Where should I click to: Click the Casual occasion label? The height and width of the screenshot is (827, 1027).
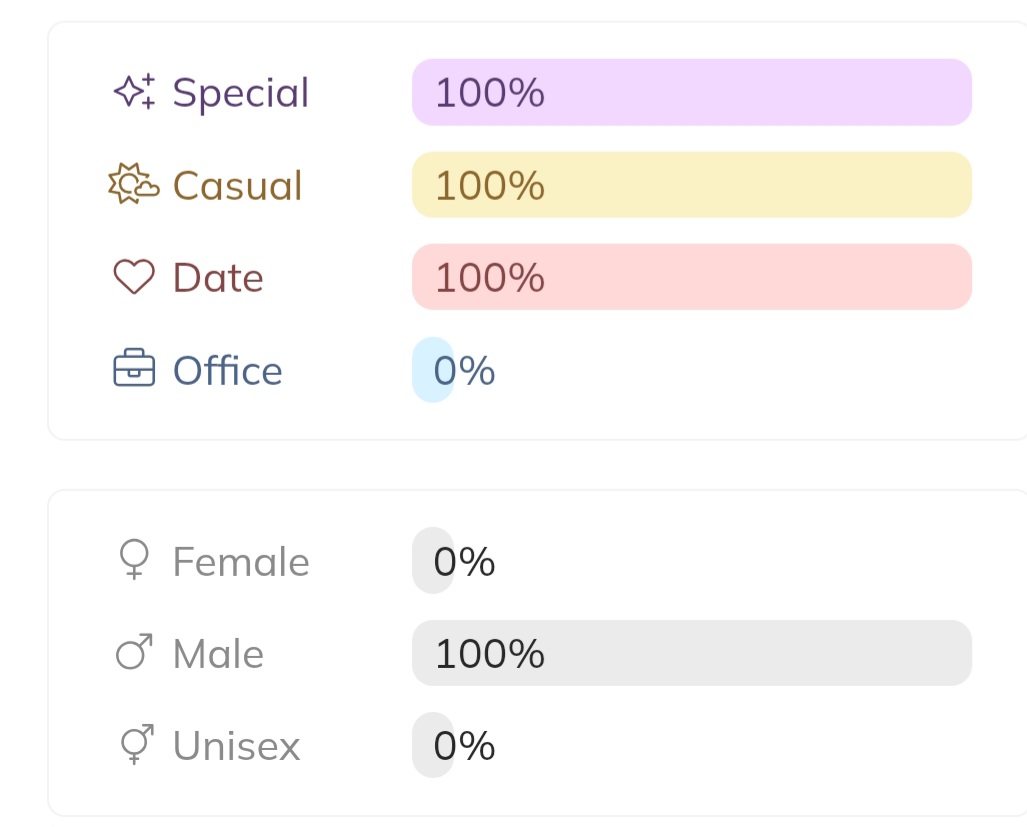tap(237, 186)
